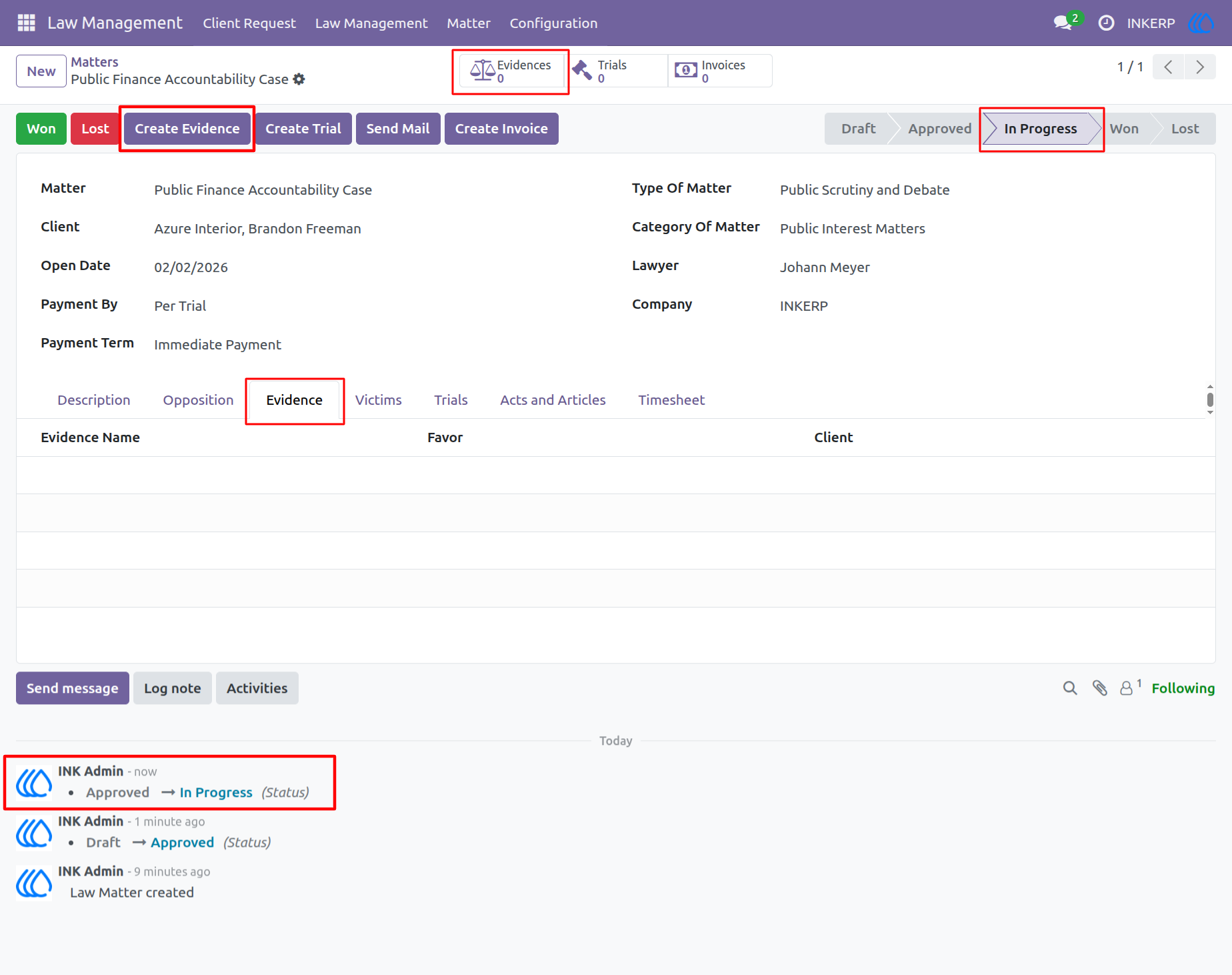
Task: Open Configuration menu
Action: (553, 23)
